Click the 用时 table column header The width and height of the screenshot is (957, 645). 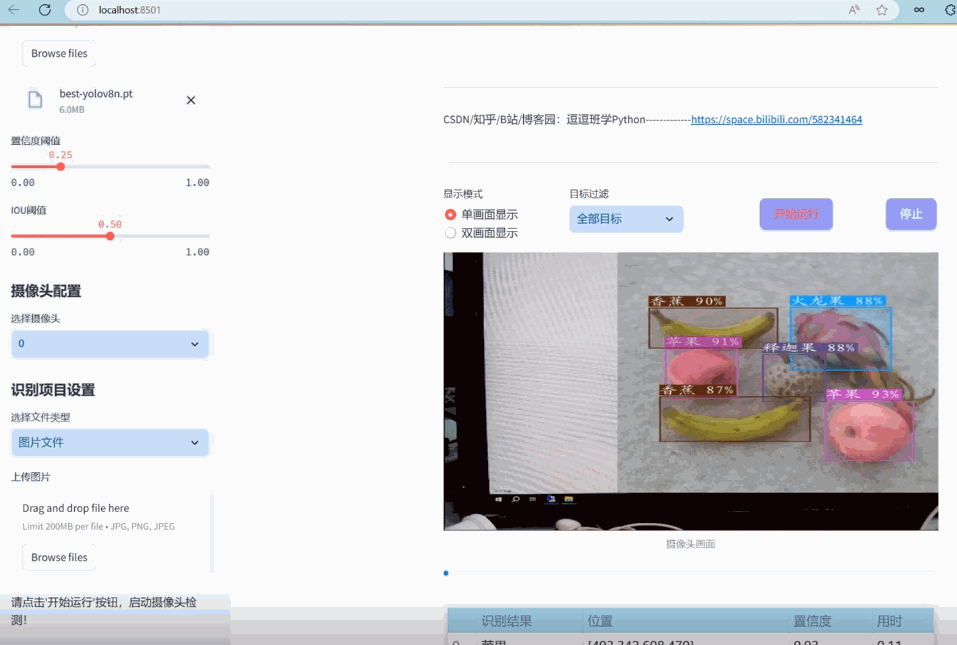(x=889, y=621)
